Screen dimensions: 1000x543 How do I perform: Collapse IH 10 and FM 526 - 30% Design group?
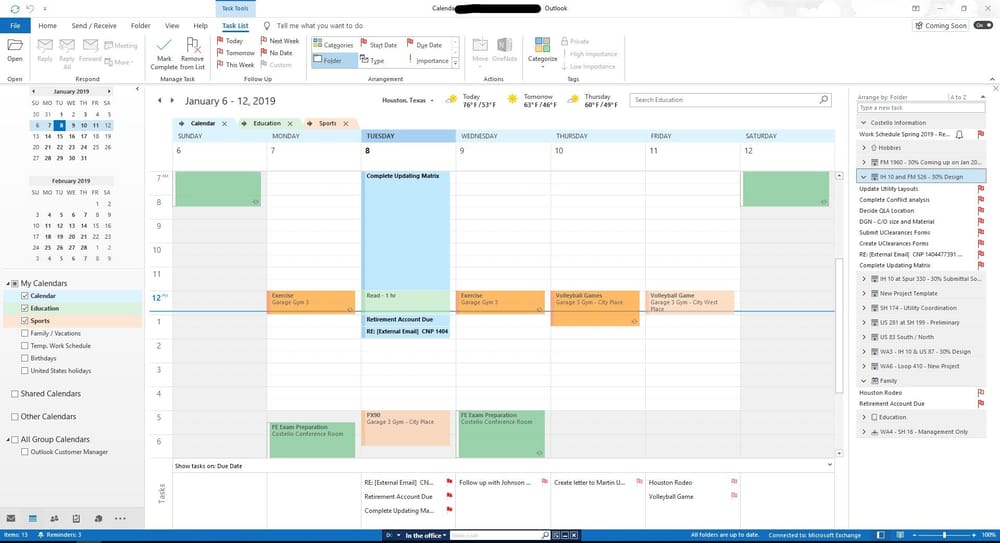[864, 177]
